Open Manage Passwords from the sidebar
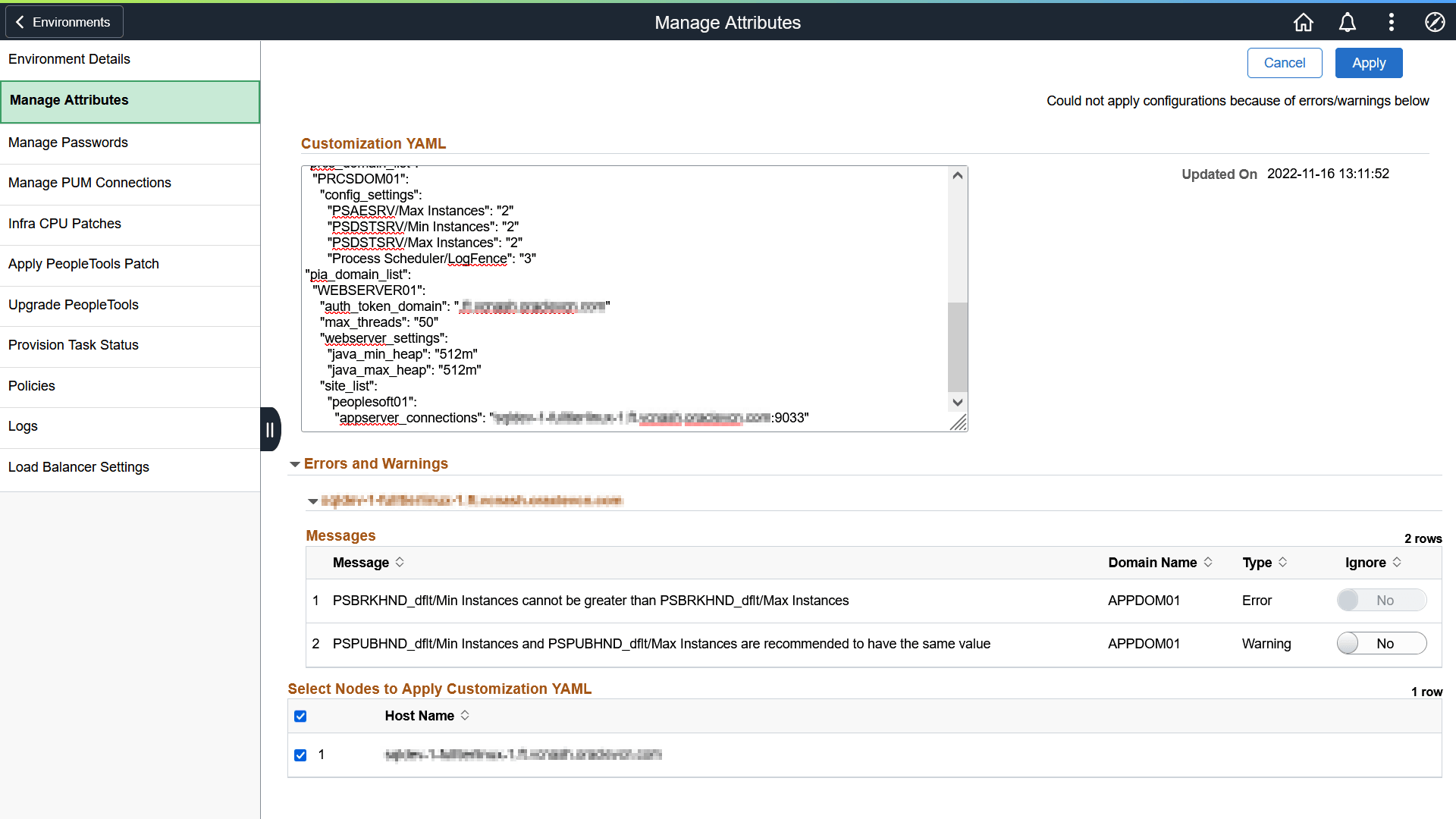Viewport: 1456px width, 819px height. [68, 142]
